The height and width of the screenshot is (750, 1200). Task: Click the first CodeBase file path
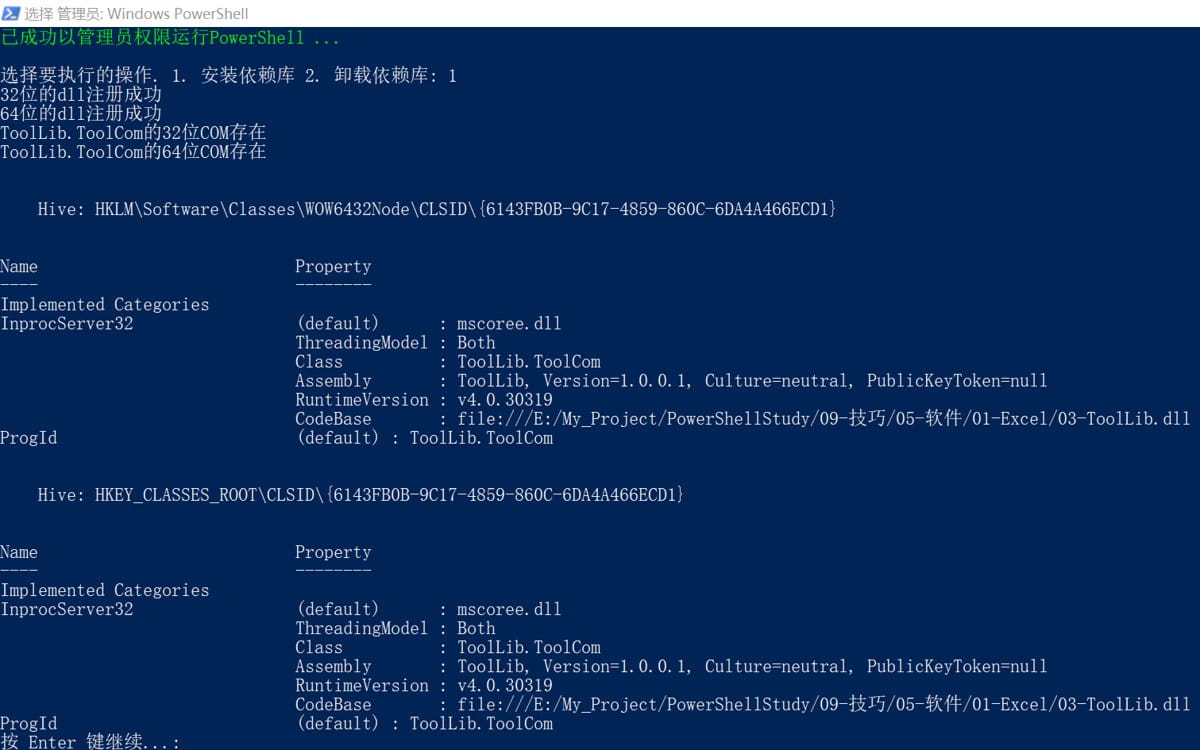(823, 419)
